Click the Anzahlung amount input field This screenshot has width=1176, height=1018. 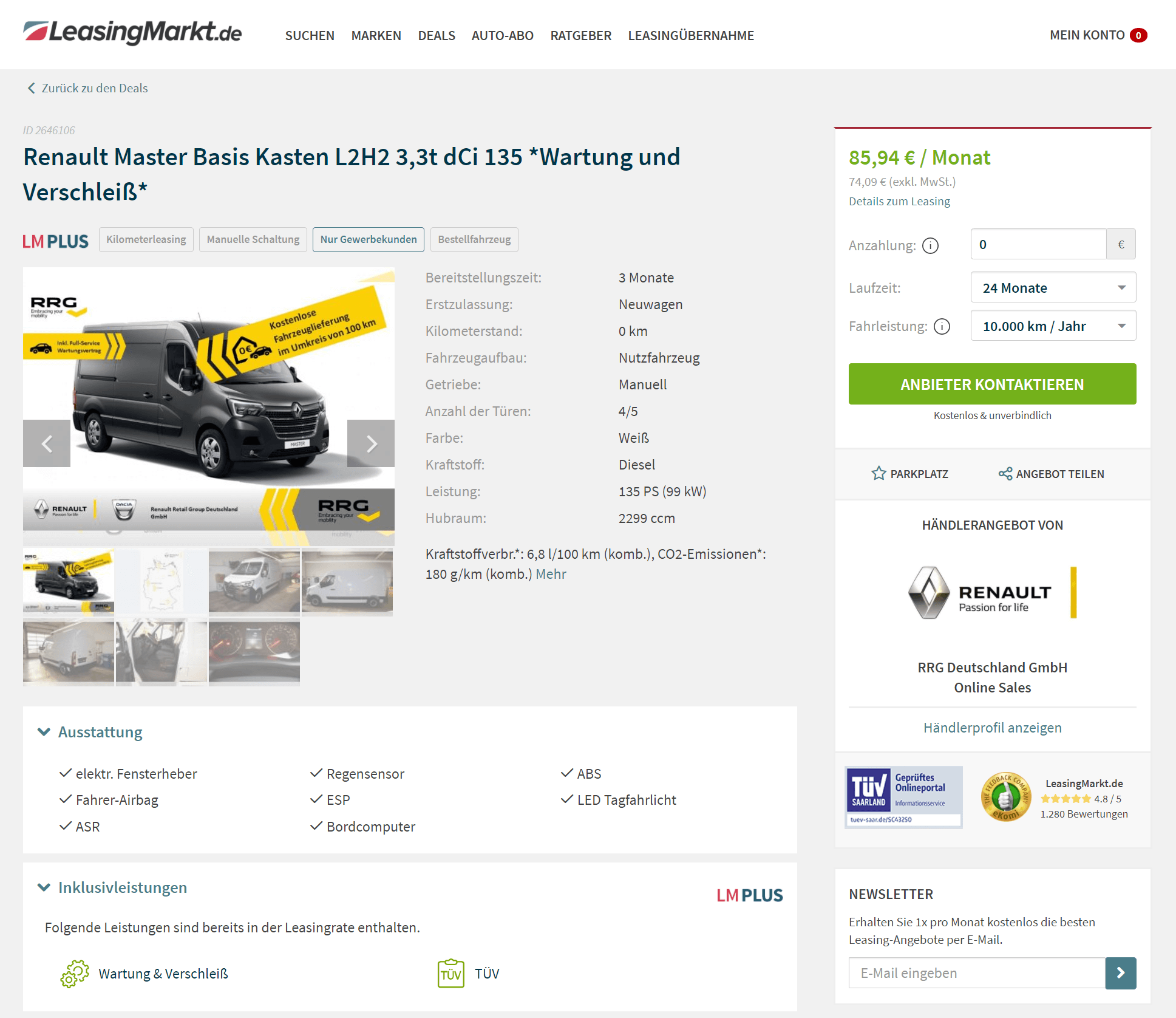pyautogui.click(x=1038, y=244)
